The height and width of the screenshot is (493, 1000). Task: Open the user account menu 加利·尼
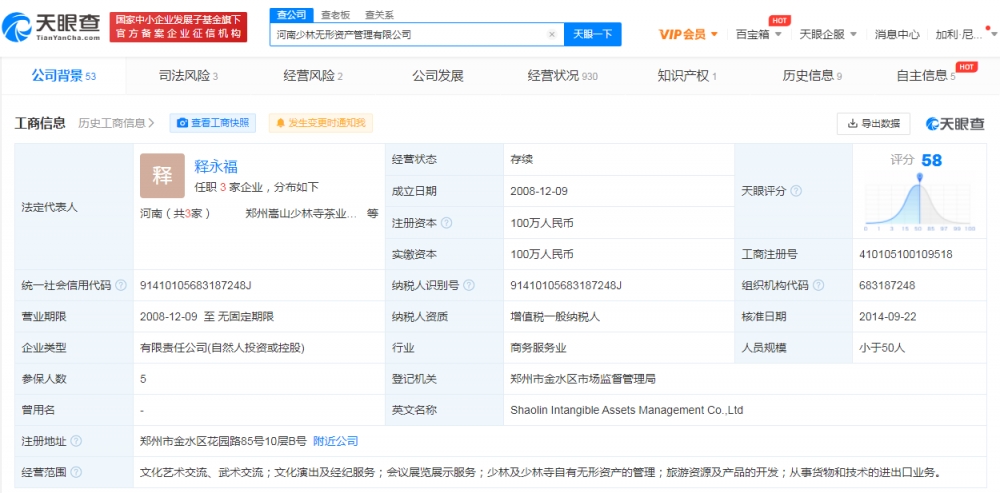964,34
